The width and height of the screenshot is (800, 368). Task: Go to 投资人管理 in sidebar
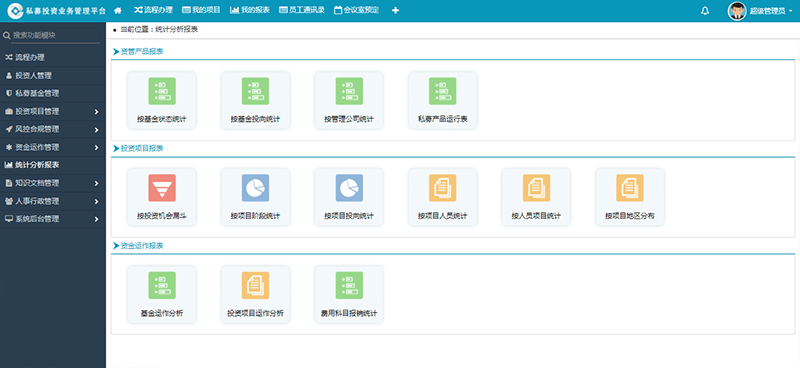pyautogui.click(x=53, y=76)
